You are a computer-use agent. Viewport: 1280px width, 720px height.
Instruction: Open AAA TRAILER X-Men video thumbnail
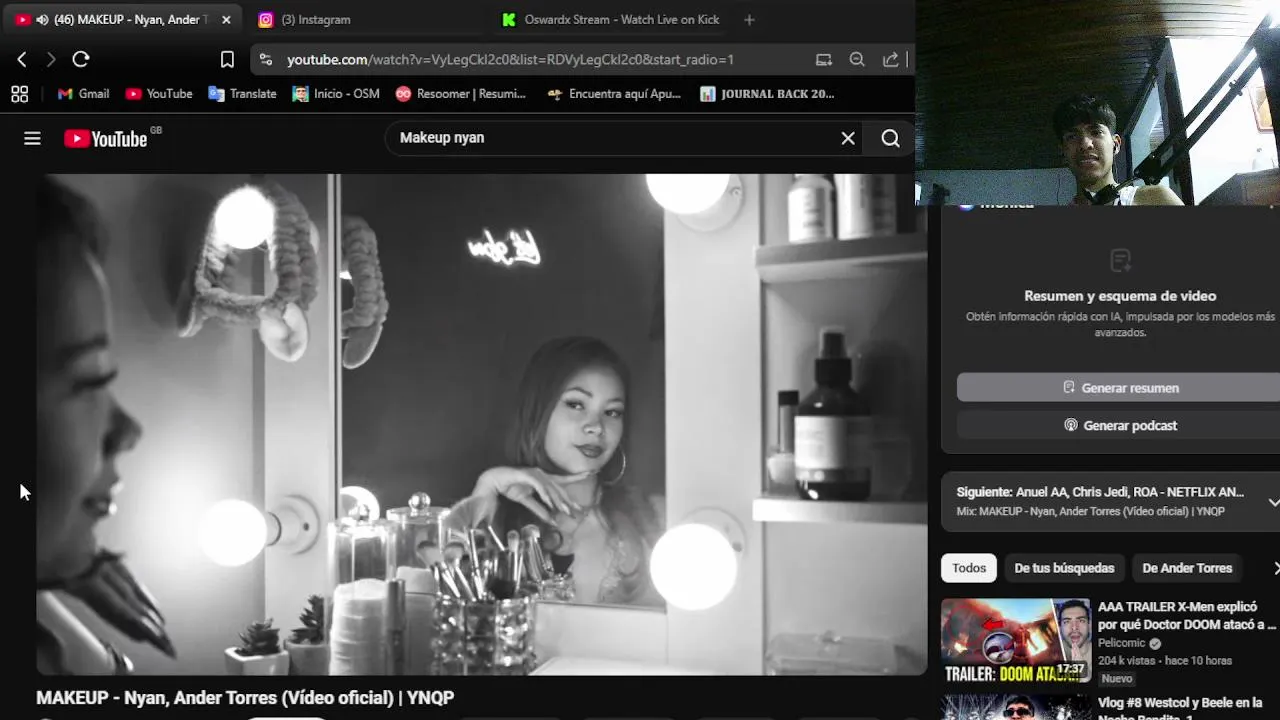1015,640
